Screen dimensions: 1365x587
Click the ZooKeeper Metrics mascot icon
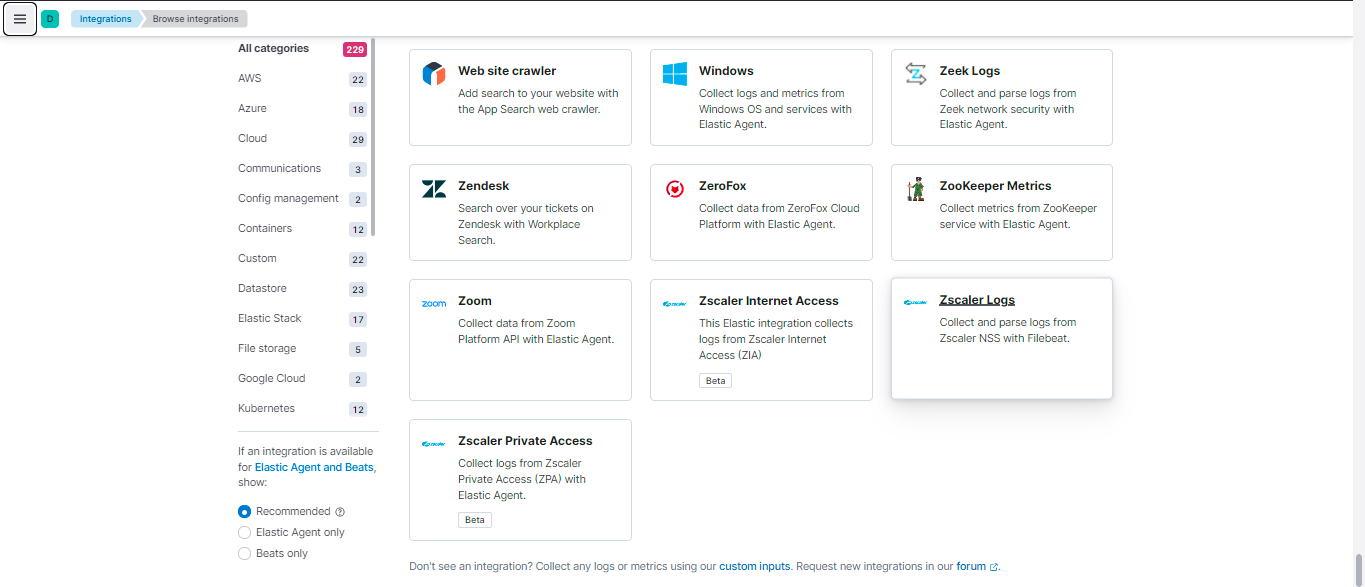[916, 189]
